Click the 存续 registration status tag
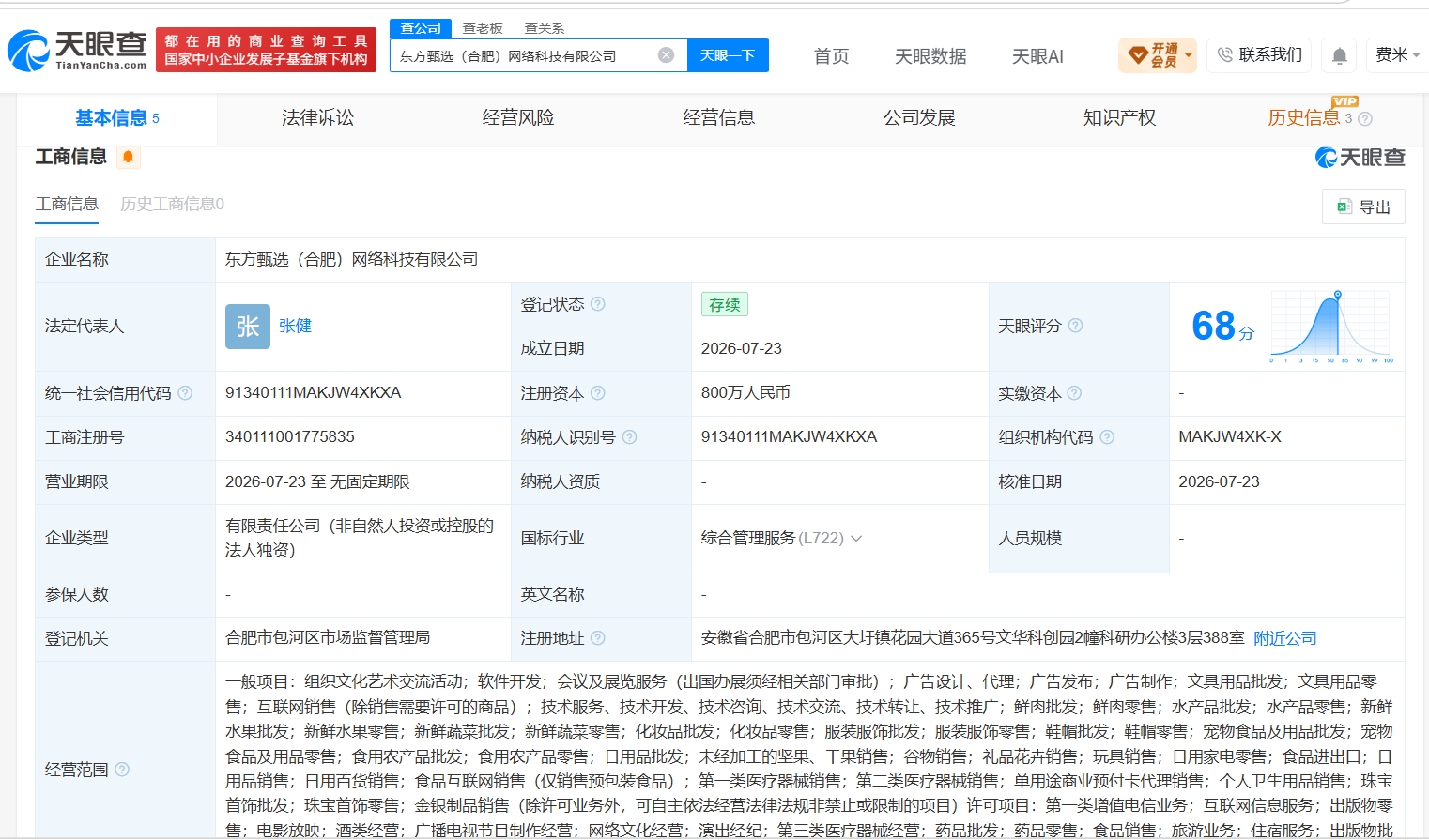The width and height of the screenshot is (1429, 840). pyautogui.click(x=724, y=304)
